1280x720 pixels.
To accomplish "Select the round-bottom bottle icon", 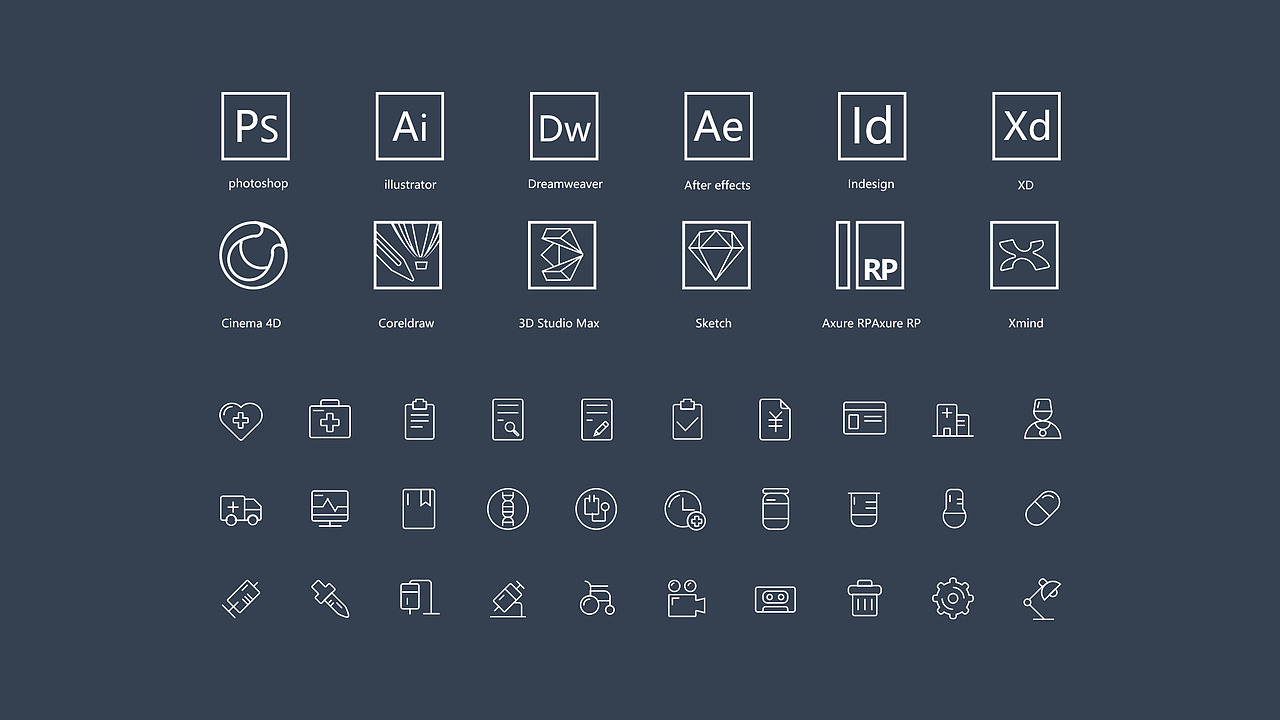I will (x=954, y=509).
